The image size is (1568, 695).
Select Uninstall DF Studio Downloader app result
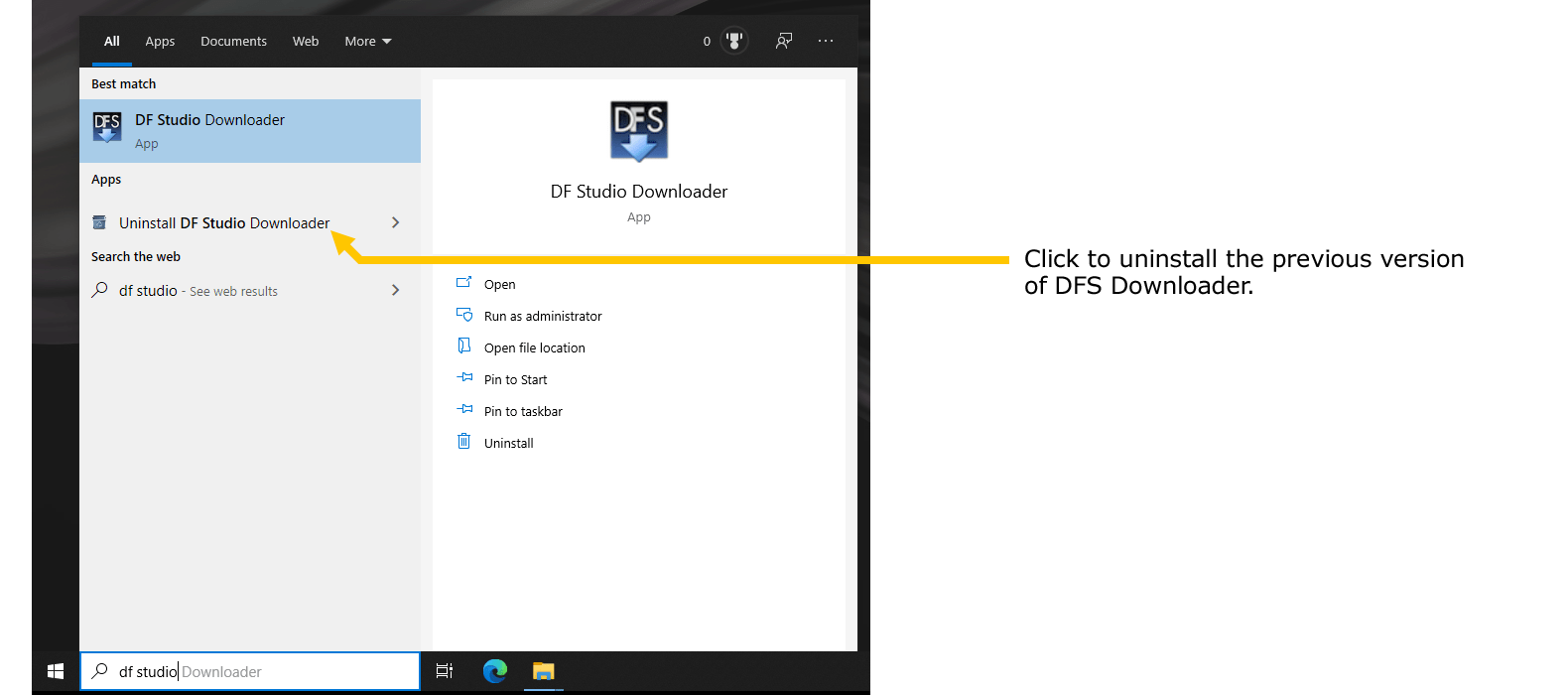tap(250, 222)
